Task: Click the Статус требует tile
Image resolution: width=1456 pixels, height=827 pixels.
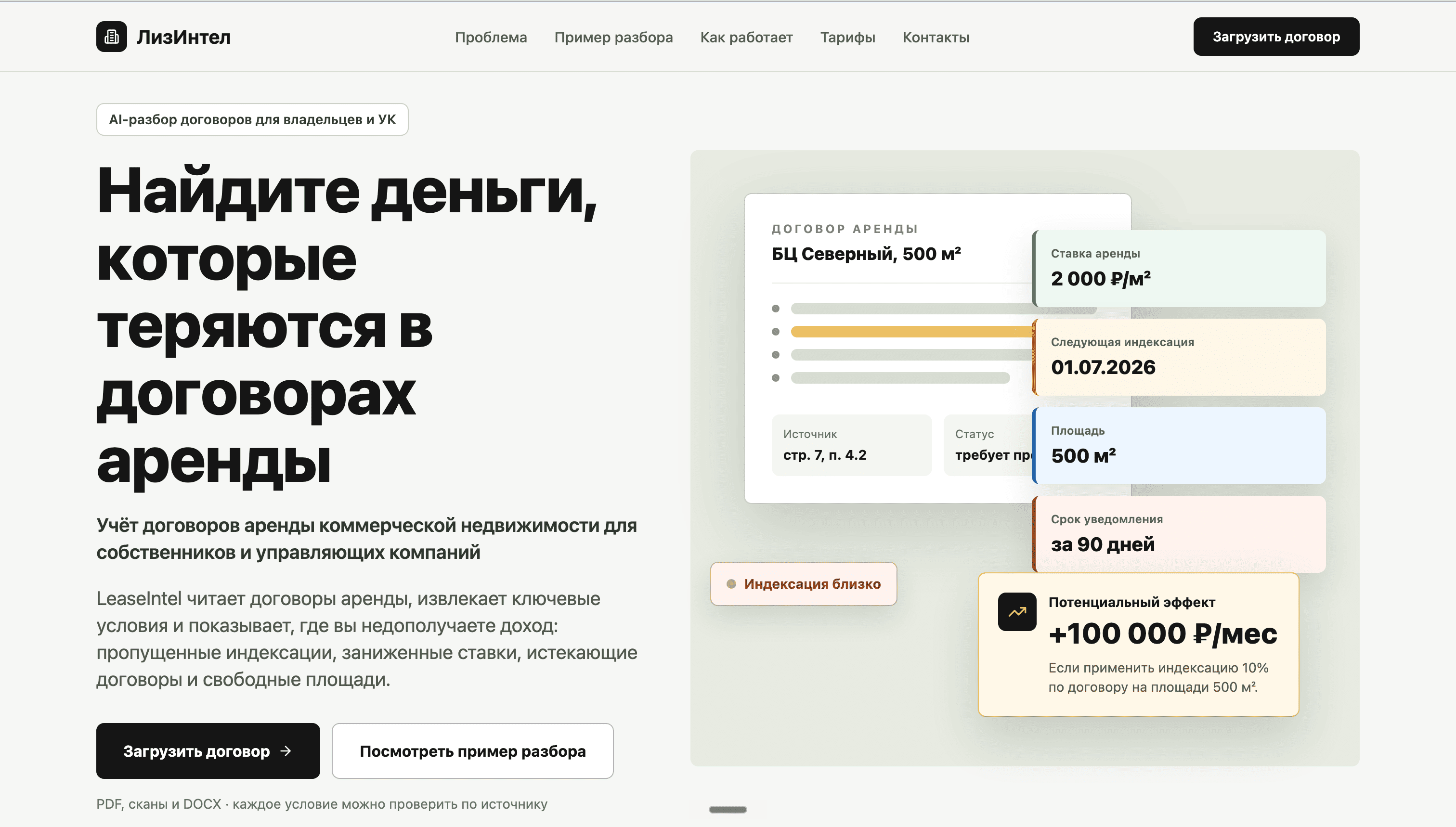Action: [988, 445]
